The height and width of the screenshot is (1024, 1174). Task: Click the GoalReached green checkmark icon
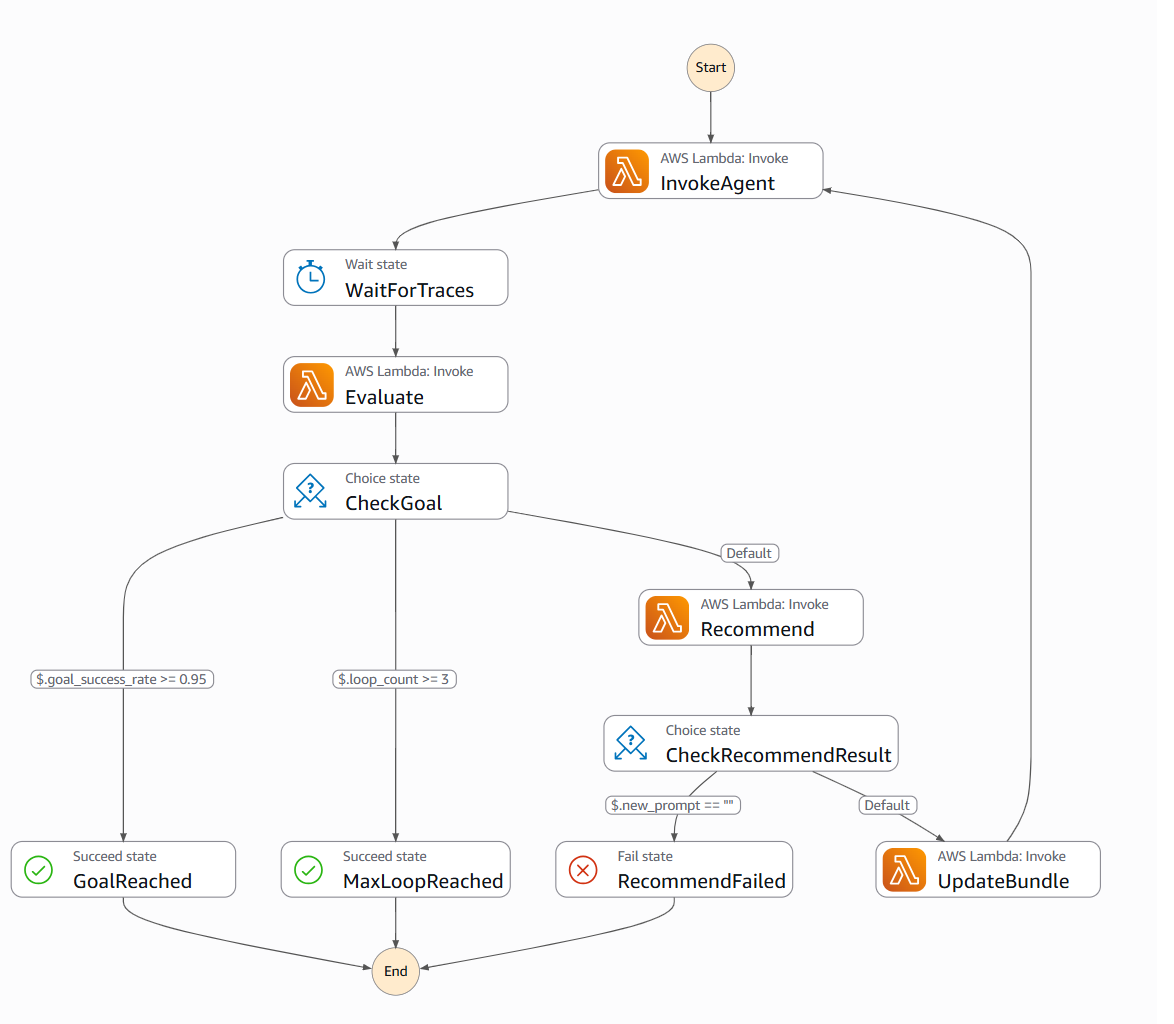coord(38,870)
